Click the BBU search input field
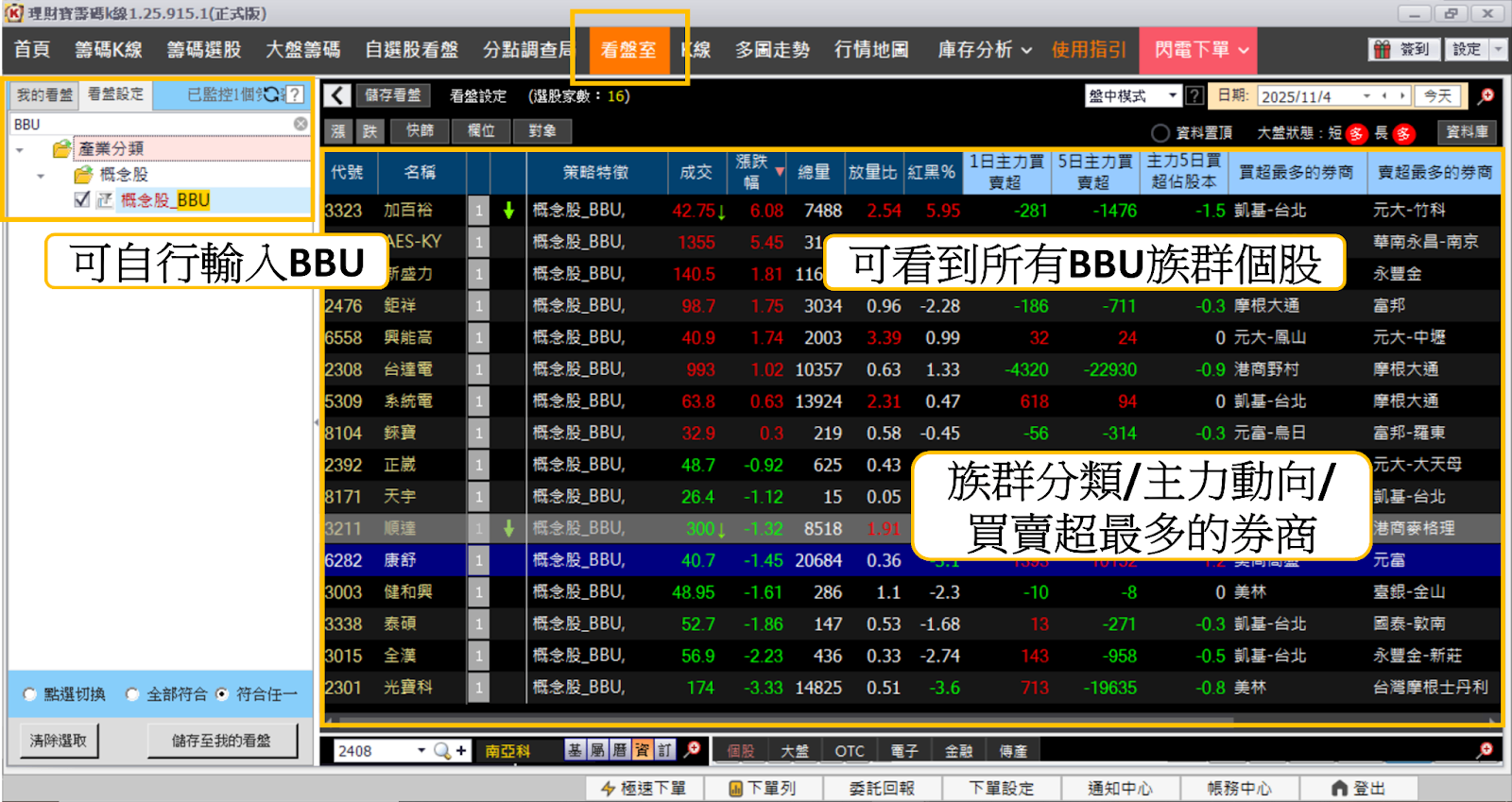1512x802 pixels. 151,124
